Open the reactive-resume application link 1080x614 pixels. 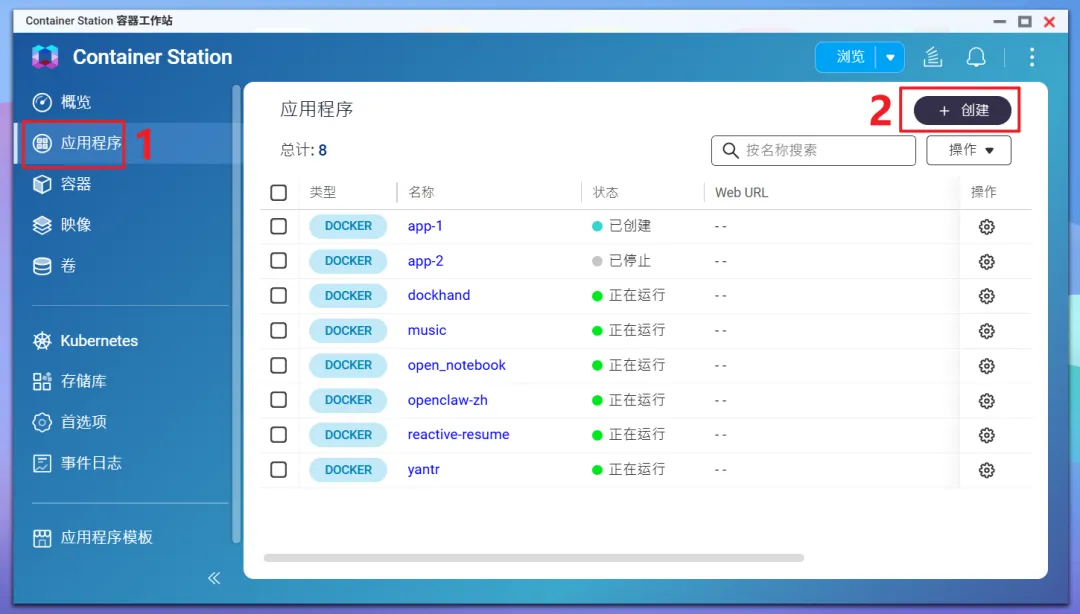click(458, 434)
